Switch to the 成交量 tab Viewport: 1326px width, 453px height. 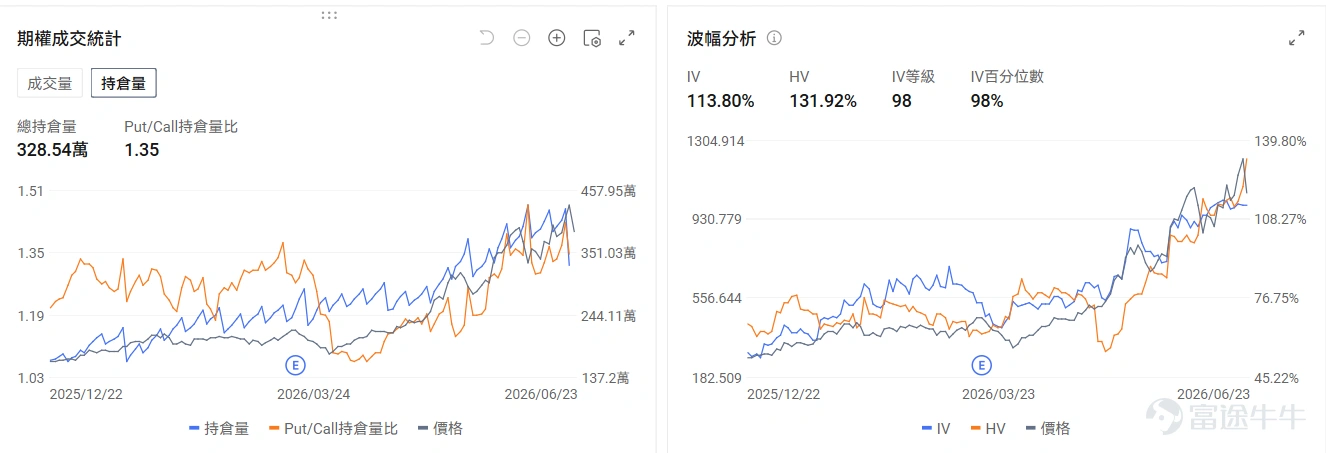click(x=50, y=83)
